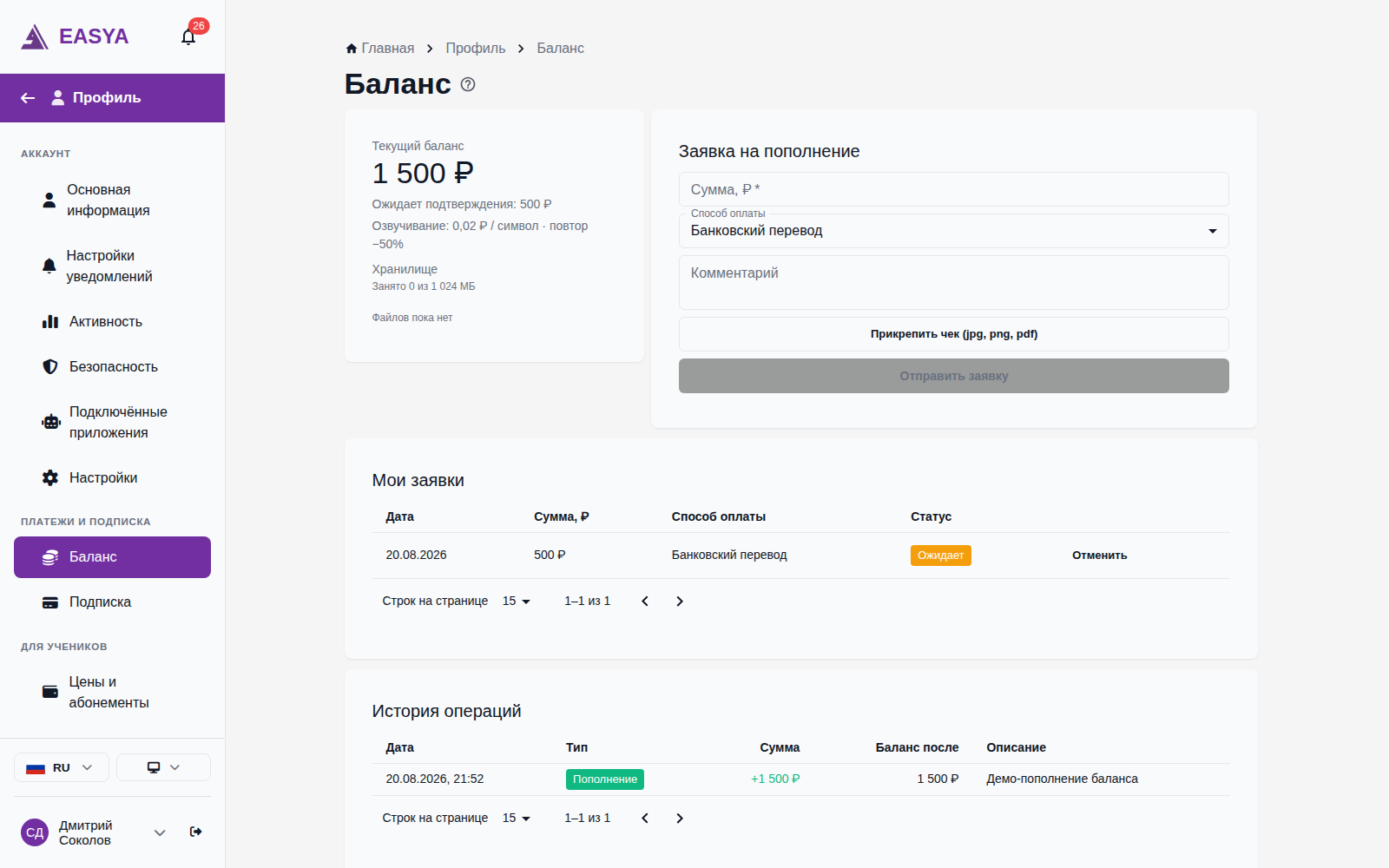Open Подписка menu item

[x=112, y=602]
